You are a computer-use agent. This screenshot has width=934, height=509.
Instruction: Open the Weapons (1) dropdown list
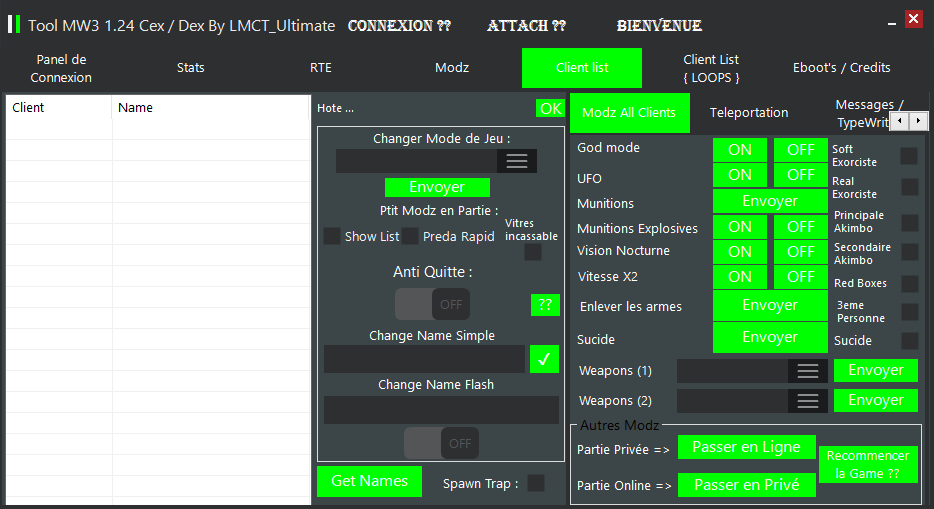coord(807,371)
